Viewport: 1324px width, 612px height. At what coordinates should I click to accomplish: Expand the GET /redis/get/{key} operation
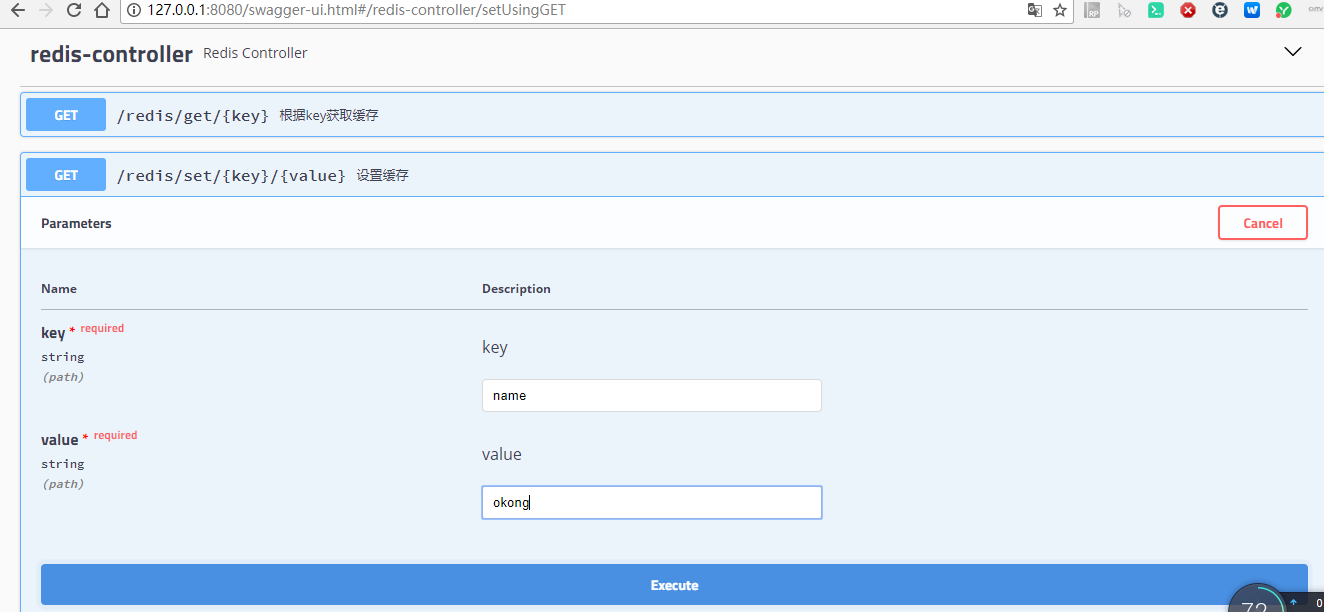tap(672, 115)
